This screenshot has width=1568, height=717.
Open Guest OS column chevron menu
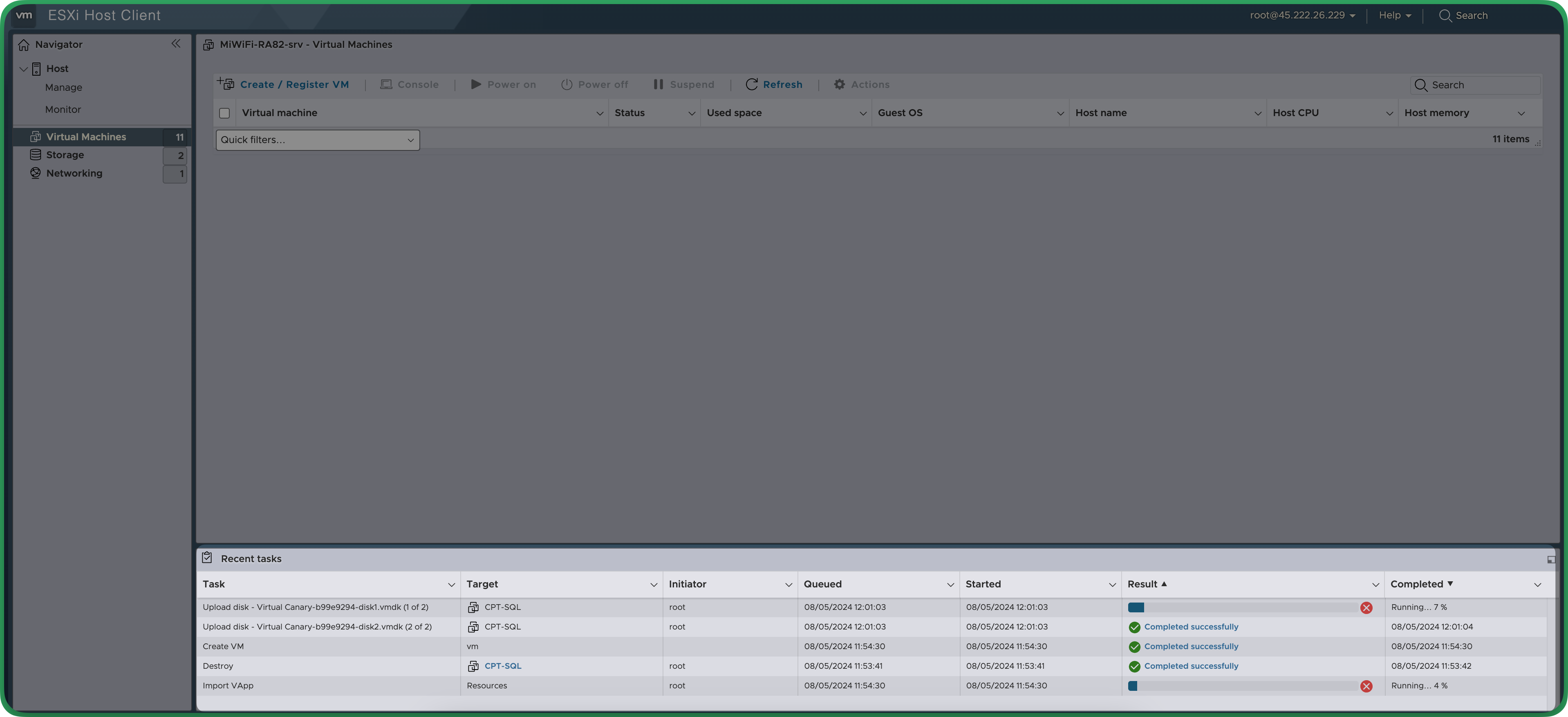[x=1060, y=113]
